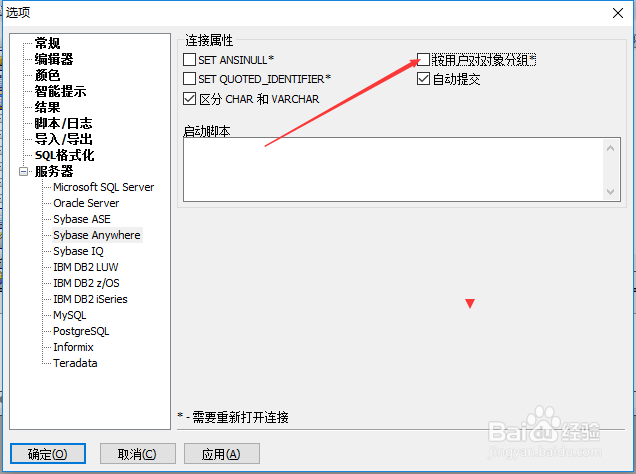Image resolution: width=636 pixels, height=474 pixels.
Task: Confirm with the 确定(O) button
Action: [x=48, y=454]
